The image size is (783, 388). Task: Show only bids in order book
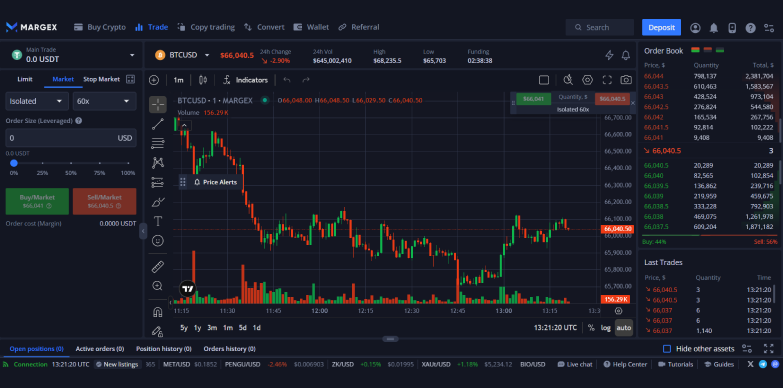pyautogui.click(x=720, y=50)
